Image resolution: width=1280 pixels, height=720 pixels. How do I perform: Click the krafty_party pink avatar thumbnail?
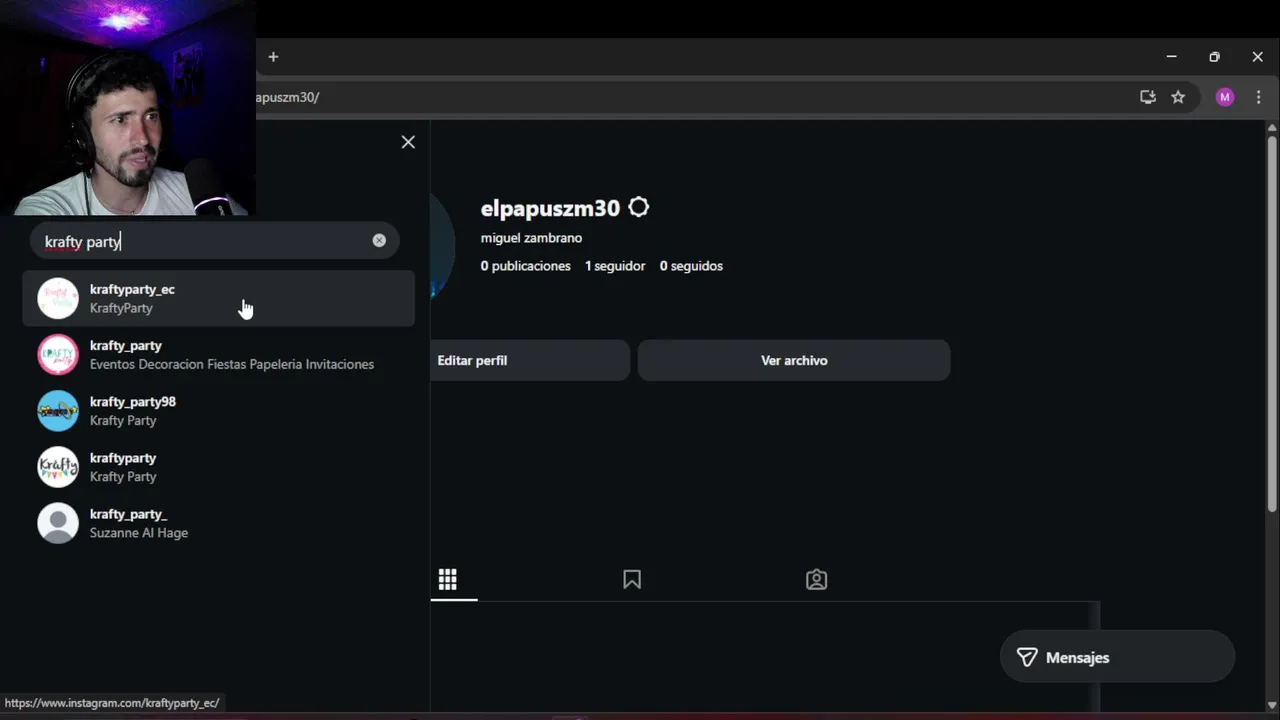pos(58,354)
